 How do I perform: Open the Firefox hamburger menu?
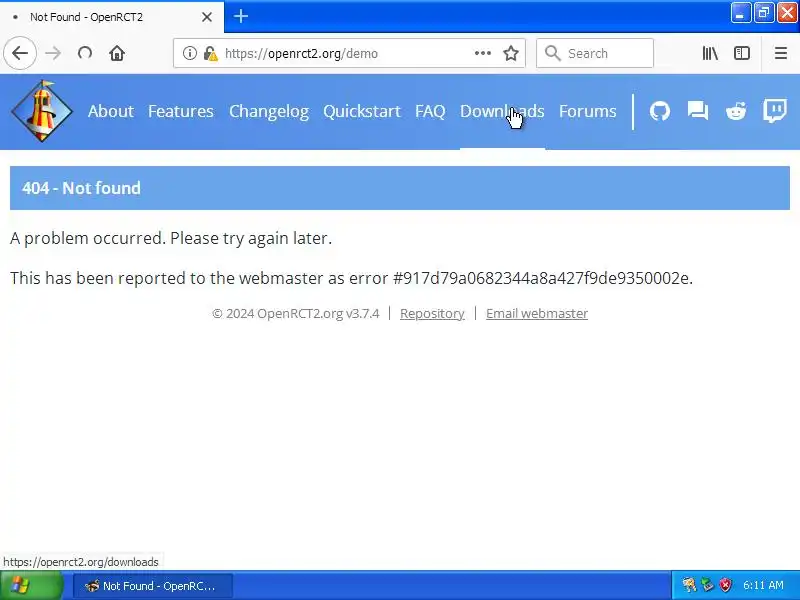click(x=781, y=53)
